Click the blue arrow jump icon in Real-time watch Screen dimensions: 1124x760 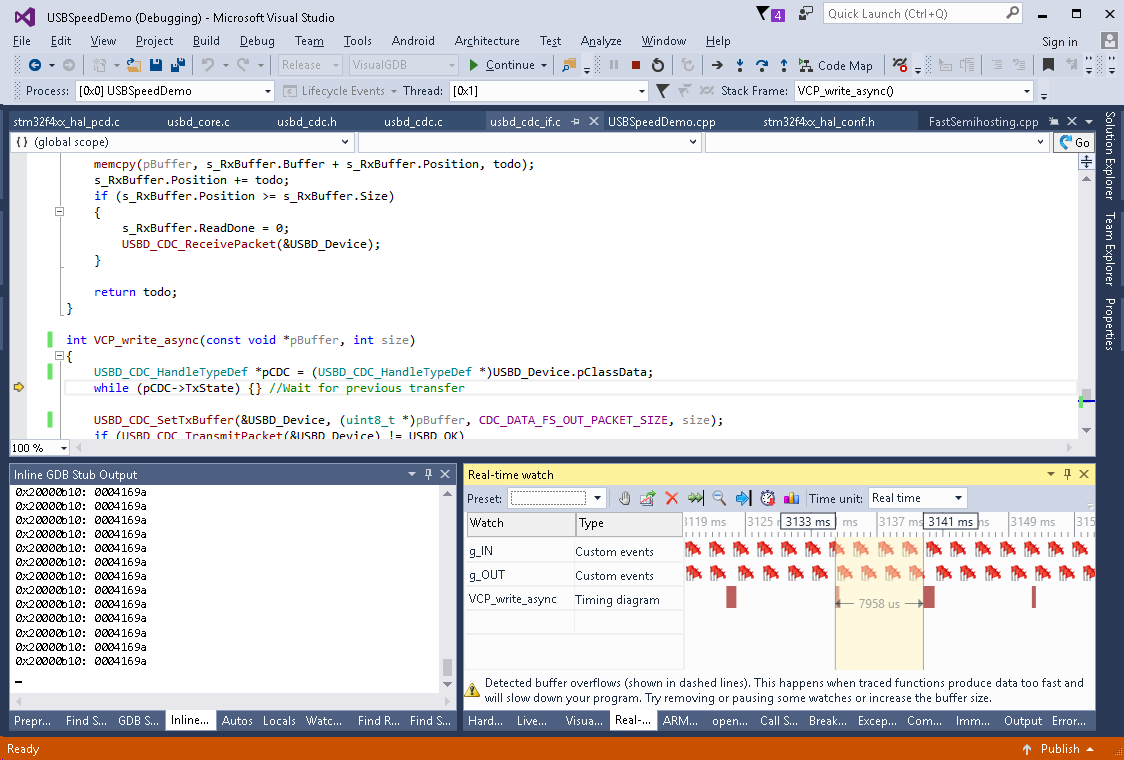coord(743,498)
